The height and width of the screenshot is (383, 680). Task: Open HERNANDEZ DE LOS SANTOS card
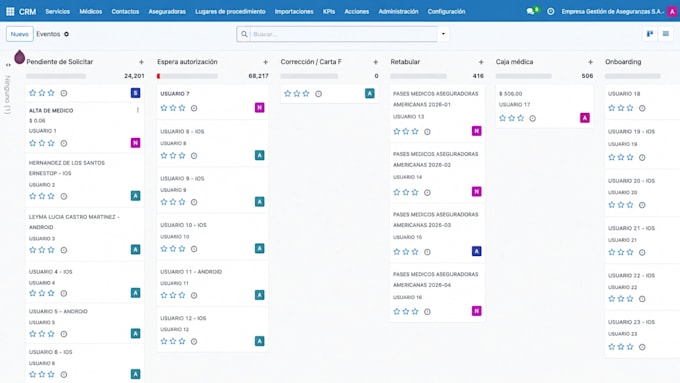(85, 180)
